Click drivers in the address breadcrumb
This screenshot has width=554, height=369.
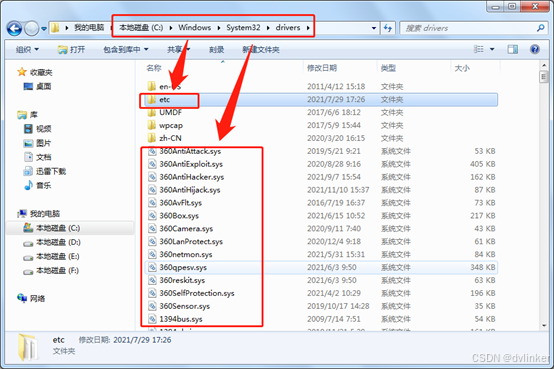288,28
